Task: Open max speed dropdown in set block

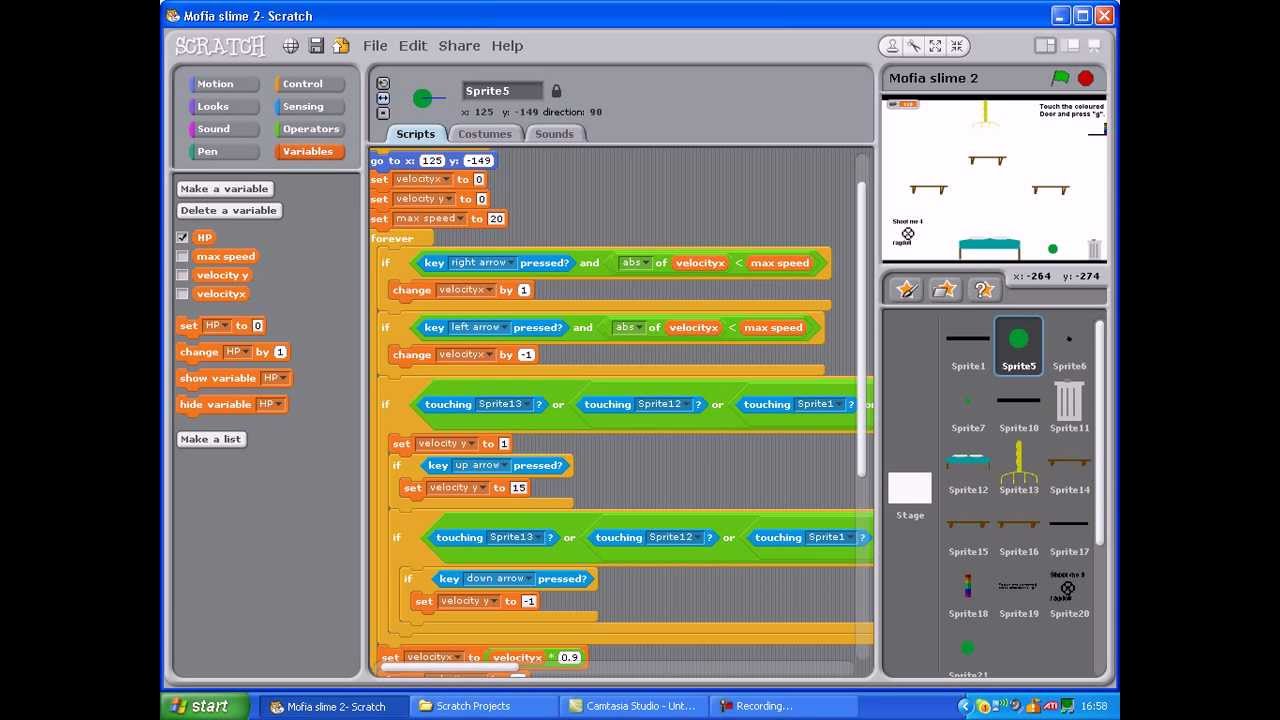Action: [430, 219]
